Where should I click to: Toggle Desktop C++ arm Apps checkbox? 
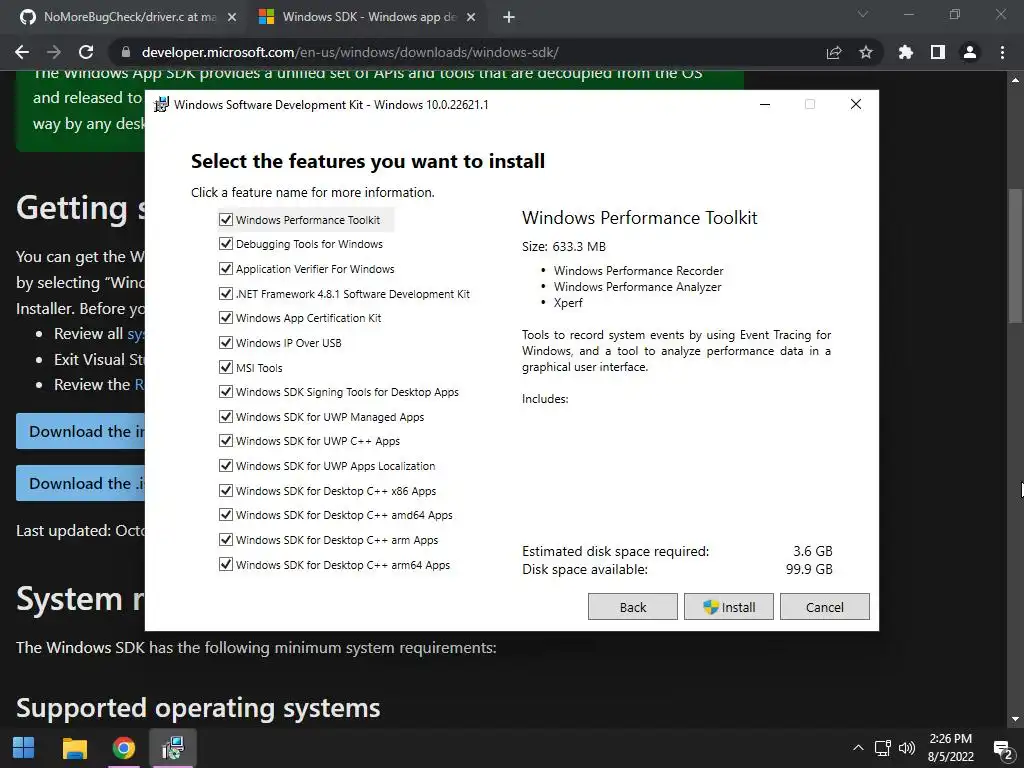tap(226, 539)
